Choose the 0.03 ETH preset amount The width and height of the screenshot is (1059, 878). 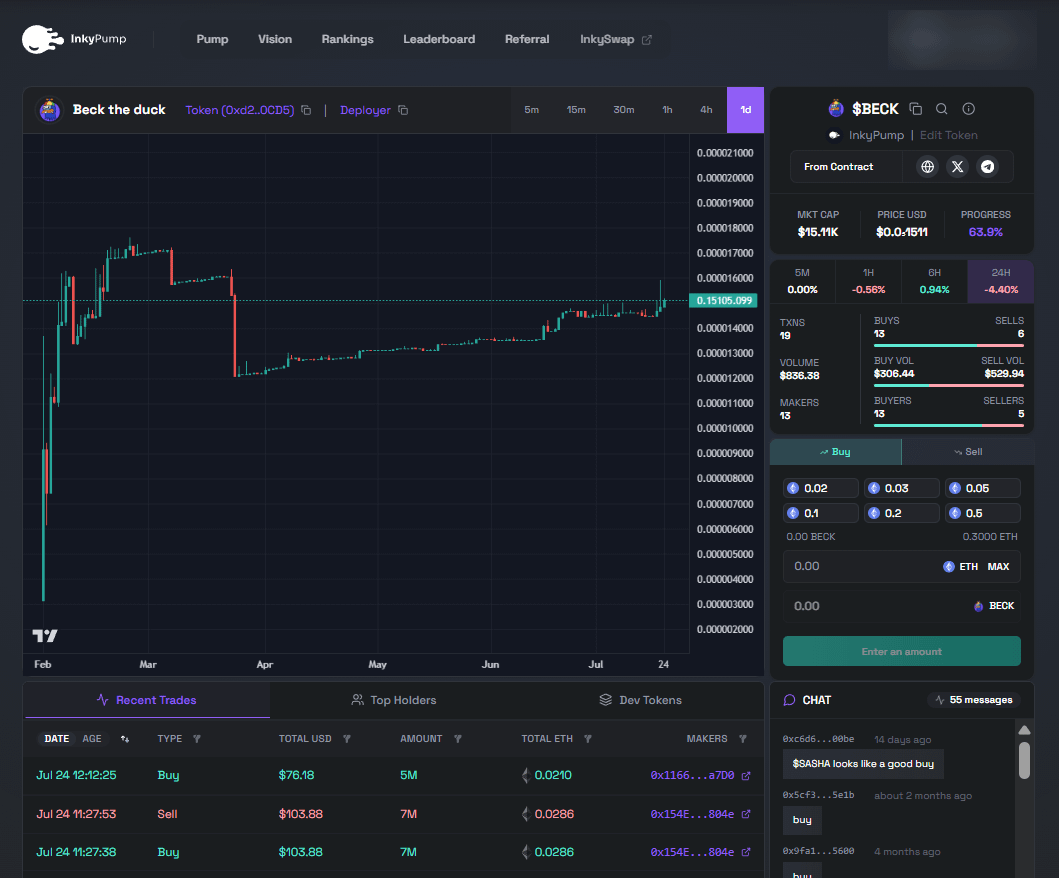[x=902, y=488]
